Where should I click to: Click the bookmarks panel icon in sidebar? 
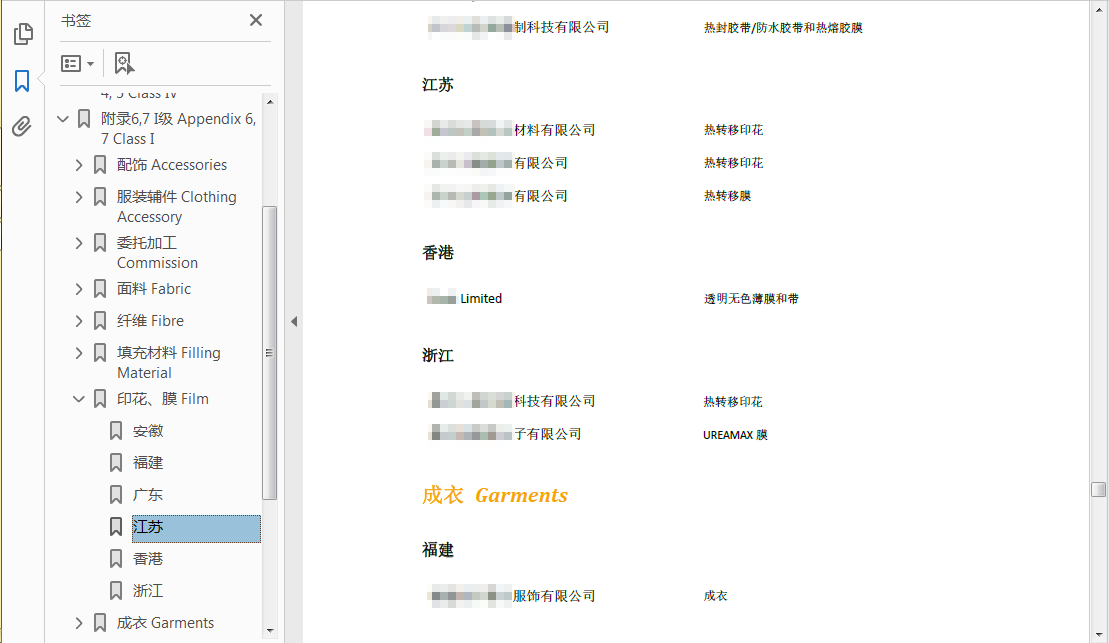click(x=22, y=81)
